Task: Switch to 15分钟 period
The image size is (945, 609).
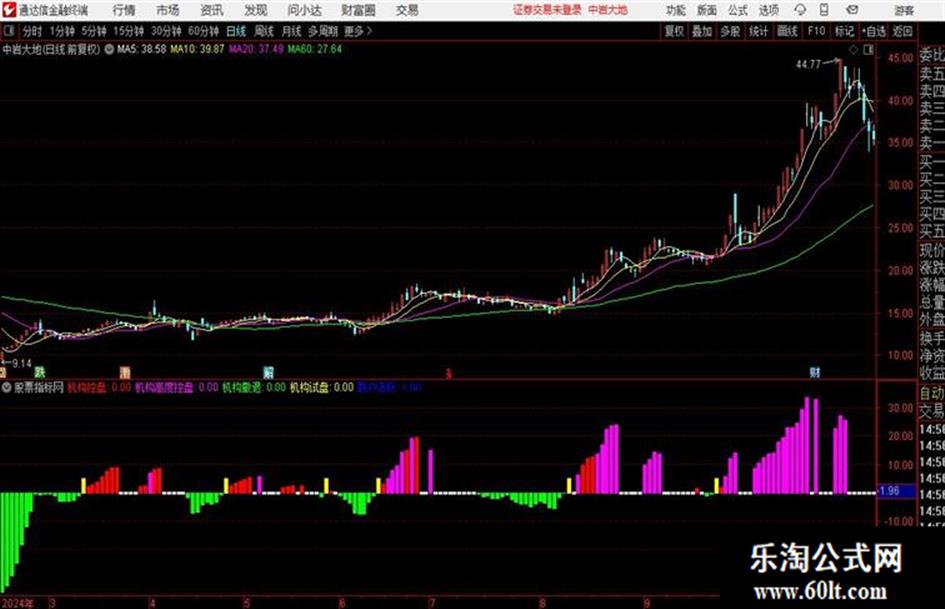Action: [129, 31]
